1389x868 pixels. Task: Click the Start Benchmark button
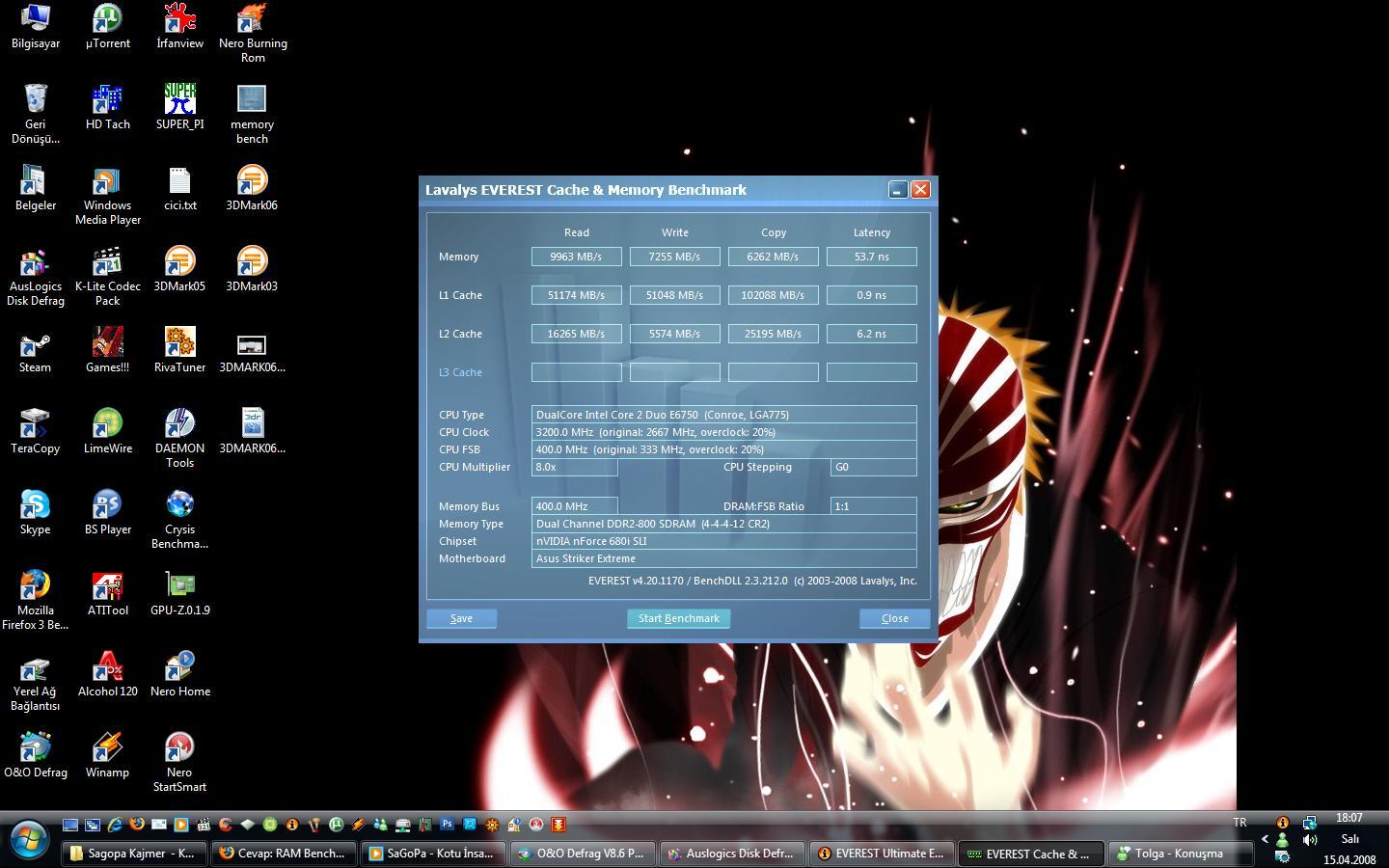point(678,618)
